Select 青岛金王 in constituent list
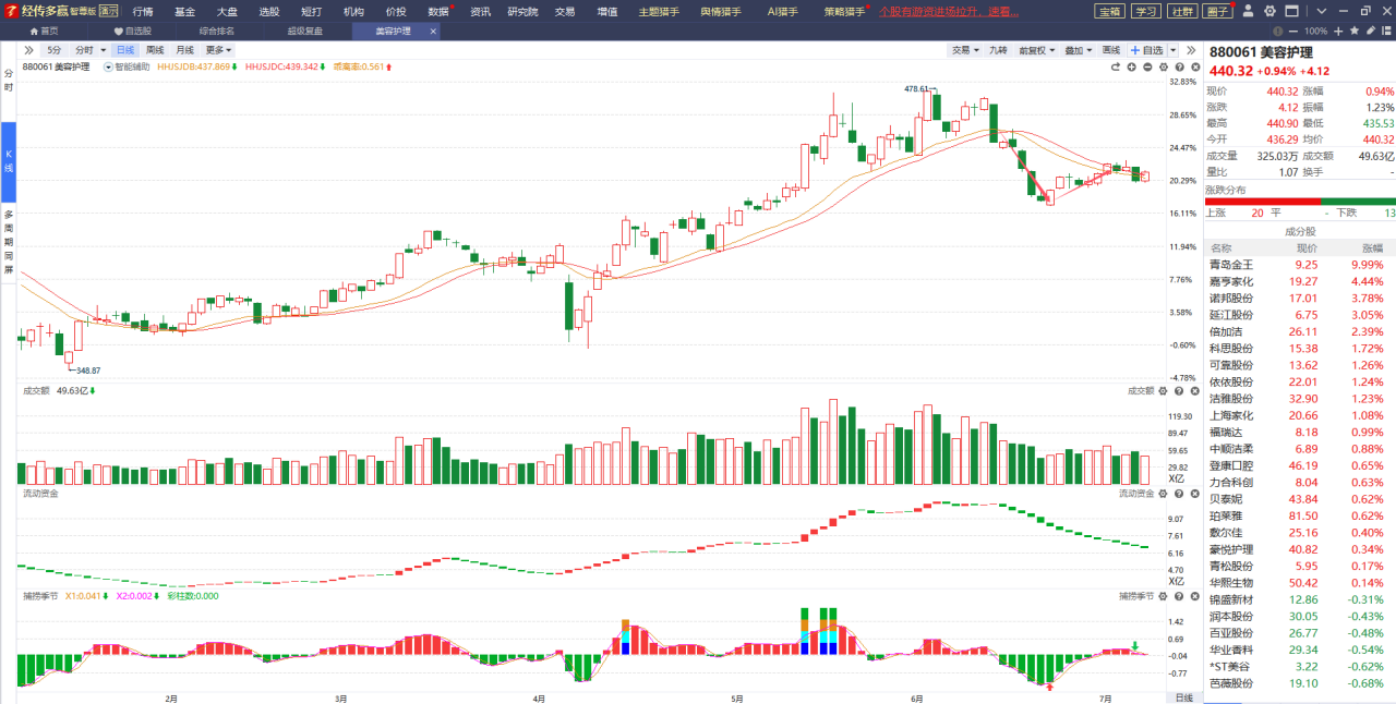This screenshot has width=1396, height=704. pos(1300,264)
